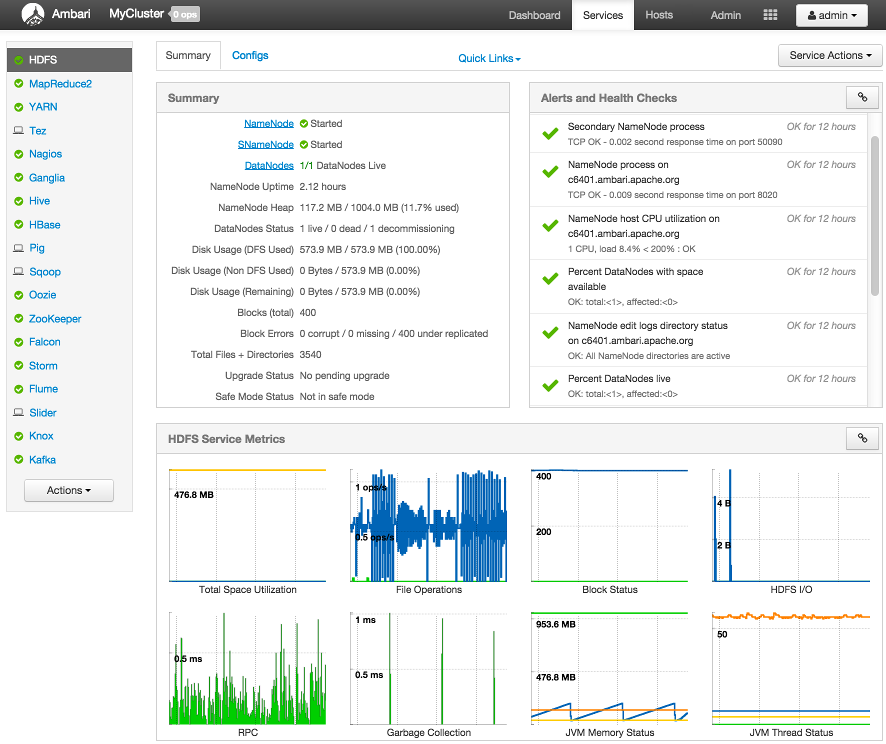The image size is (886, 744).
Task: Click the green status icon beside MapReduce2
Action: point(19,84)
